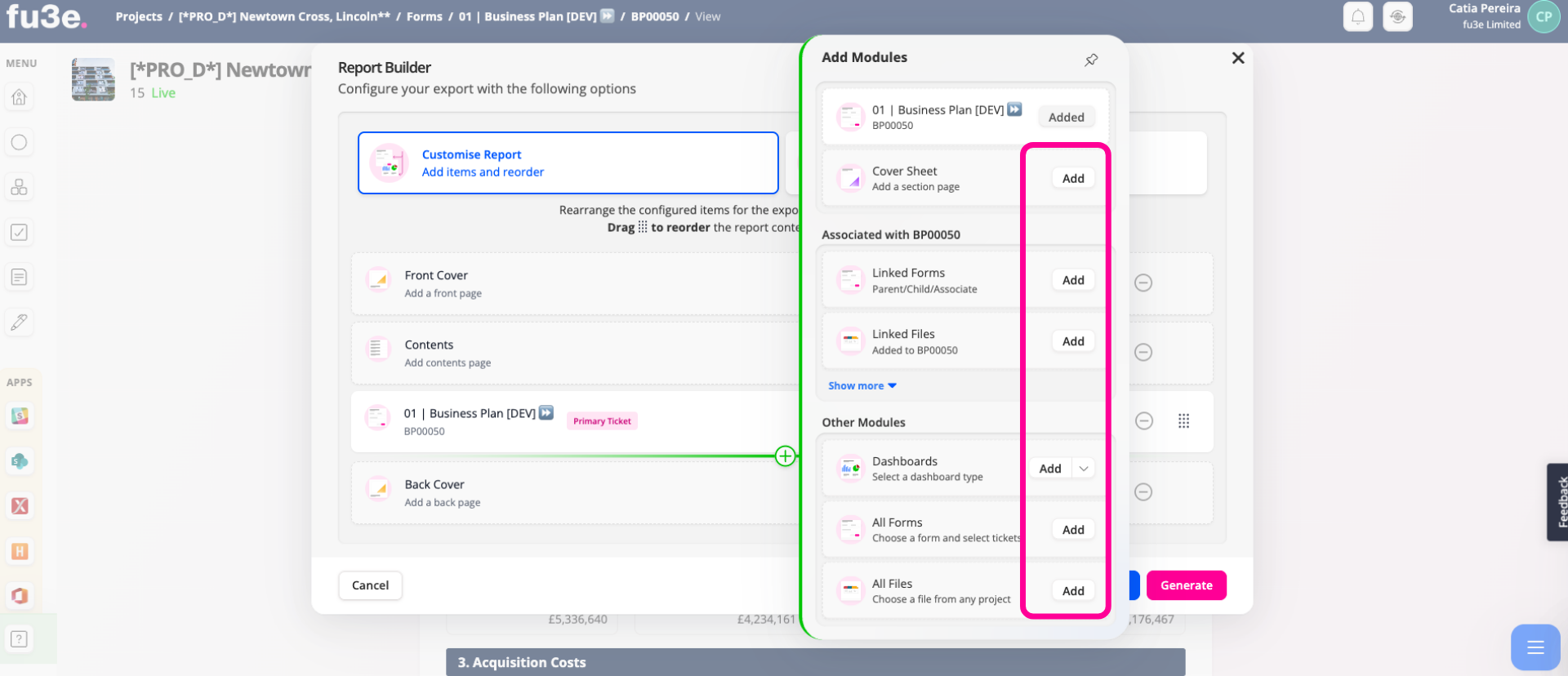The width and height of the screenshot is (1568, 676).
Task: Remove the Front Cover item
Action: pyautogui.click(x=1143, y=282)
